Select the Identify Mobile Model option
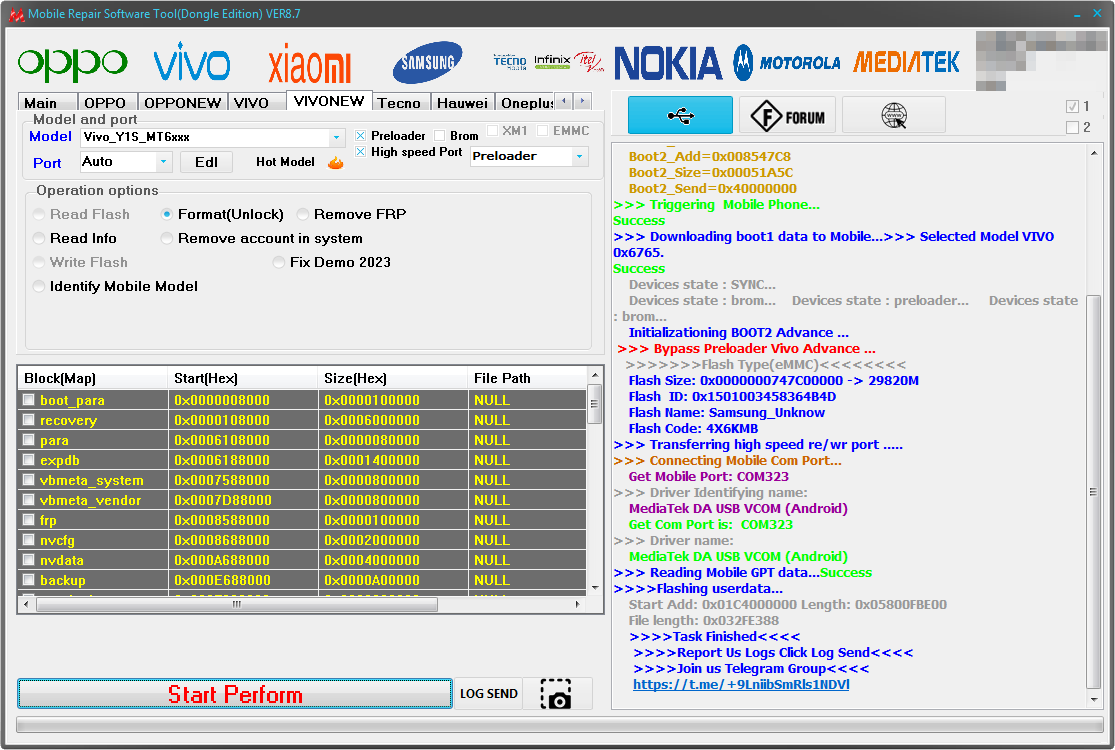The image size is (1115, 750). 39,286
